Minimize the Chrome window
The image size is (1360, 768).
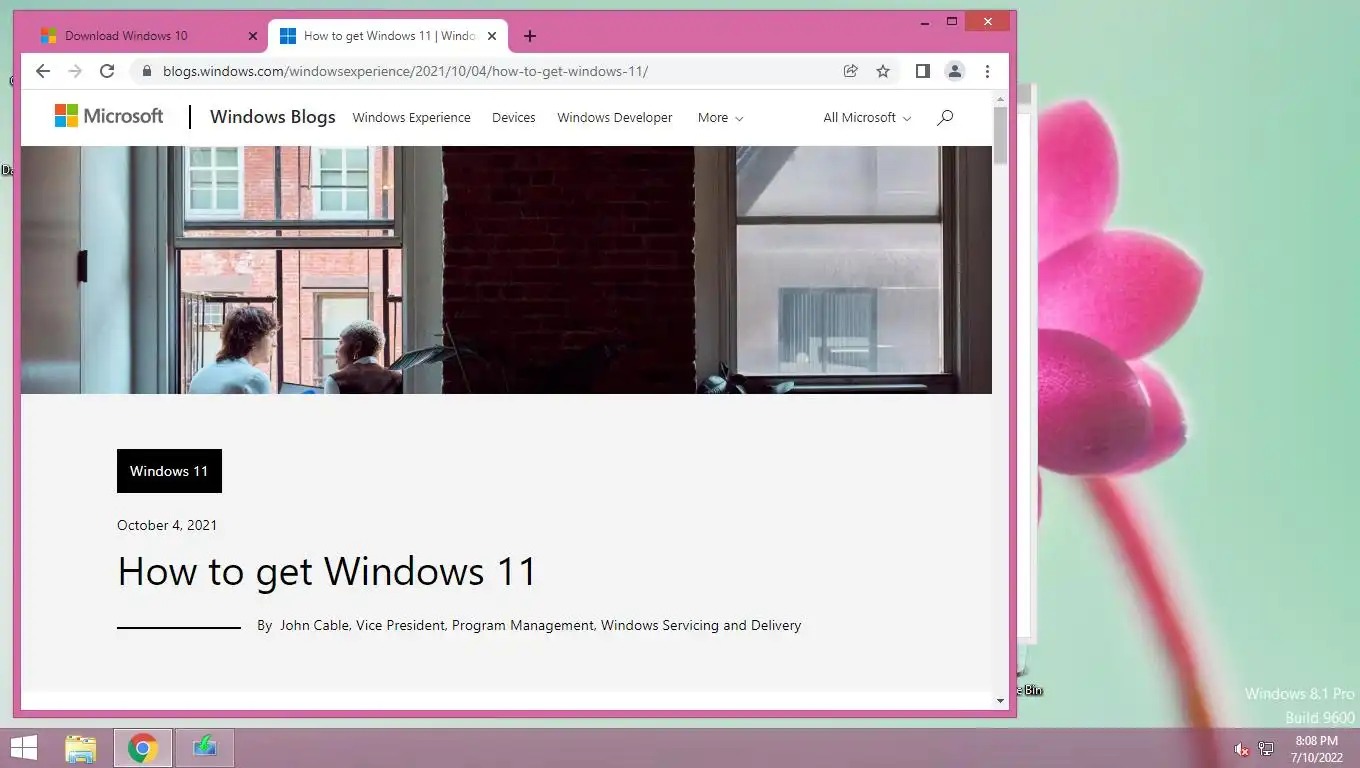(x=925, y=21)
